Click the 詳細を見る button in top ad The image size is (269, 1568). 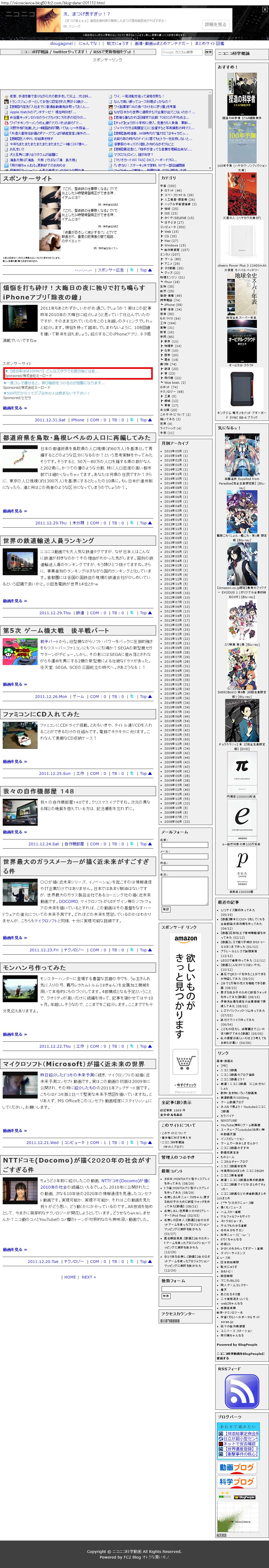(215, 24)
